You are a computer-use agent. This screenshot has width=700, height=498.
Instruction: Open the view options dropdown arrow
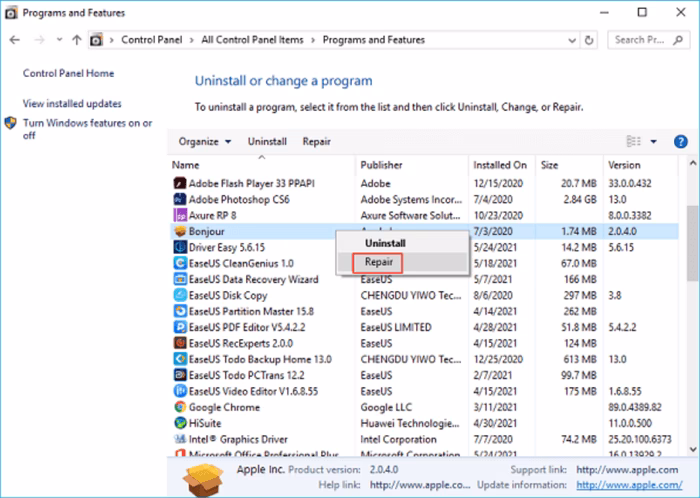coord(654,142)
